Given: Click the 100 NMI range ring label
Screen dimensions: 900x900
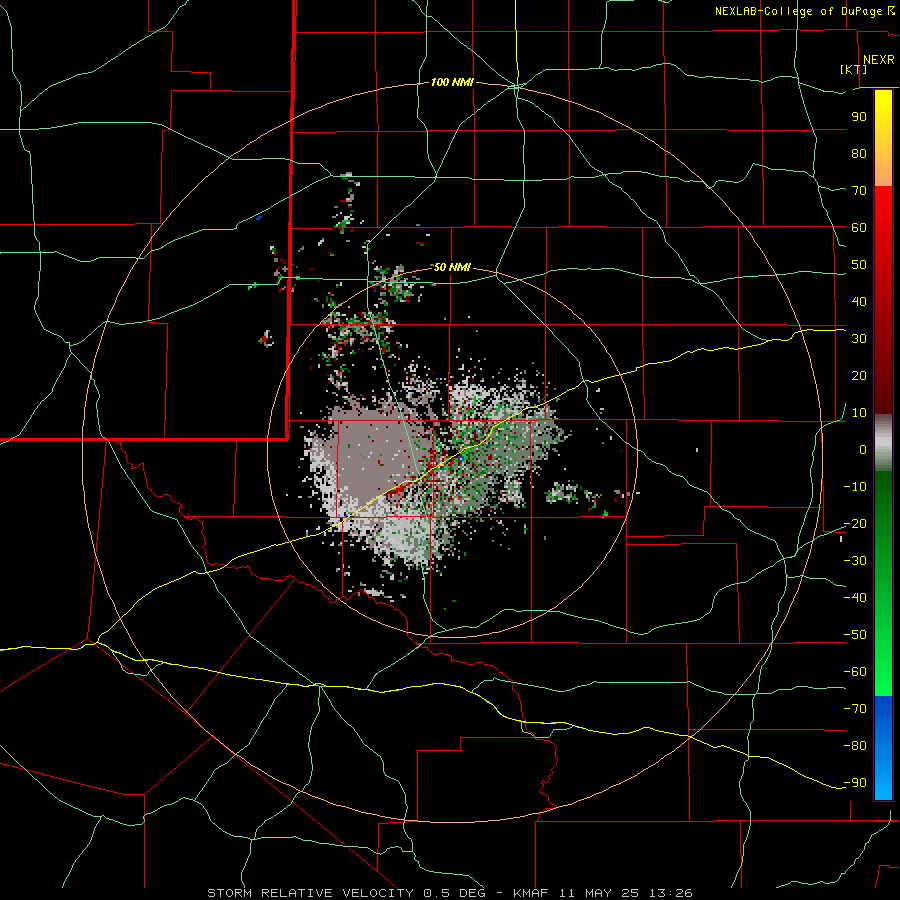Looking at the screenshot, I should [452, 83].
